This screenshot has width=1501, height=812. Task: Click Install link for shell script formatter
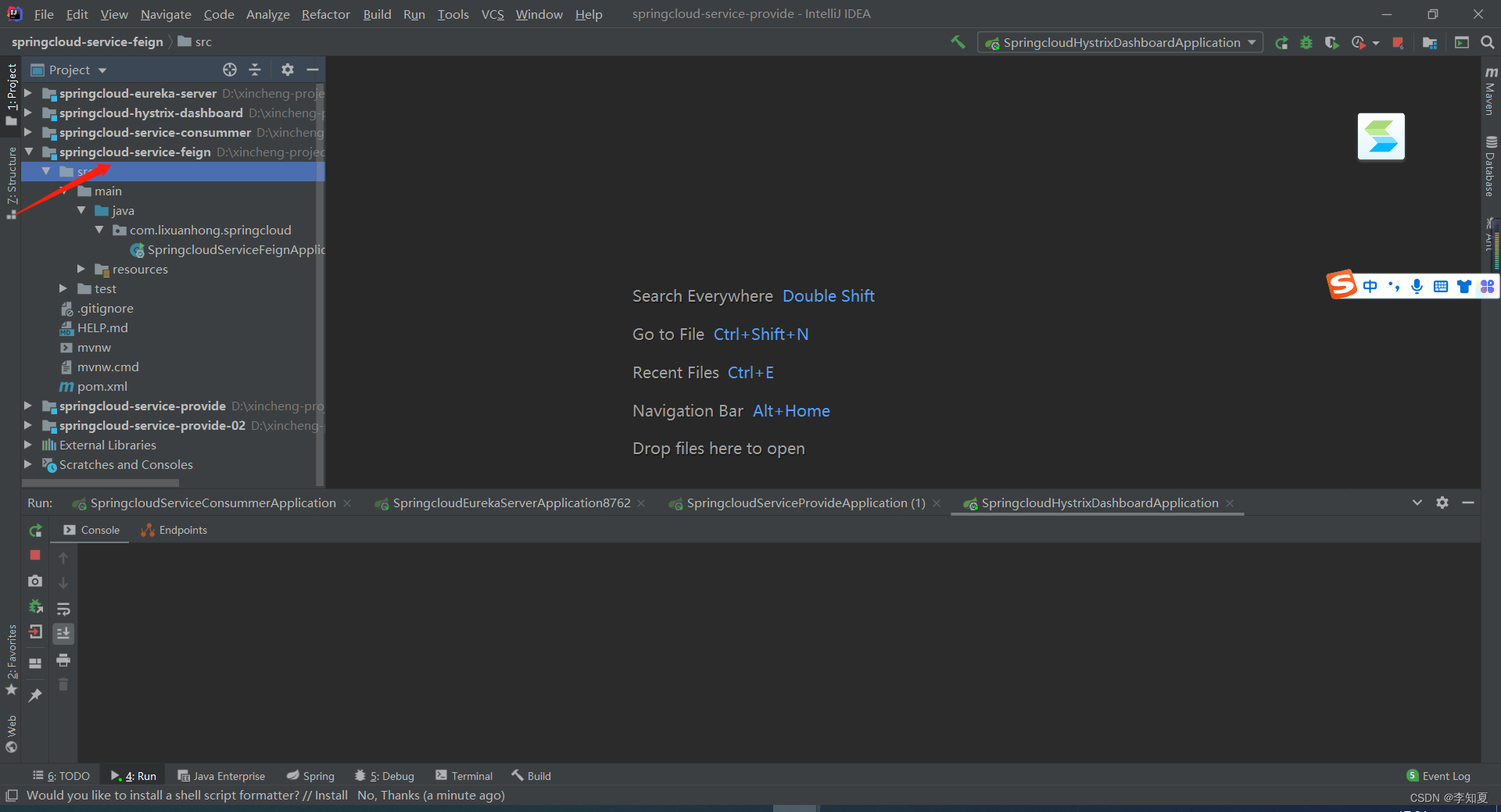pos(331,796)
